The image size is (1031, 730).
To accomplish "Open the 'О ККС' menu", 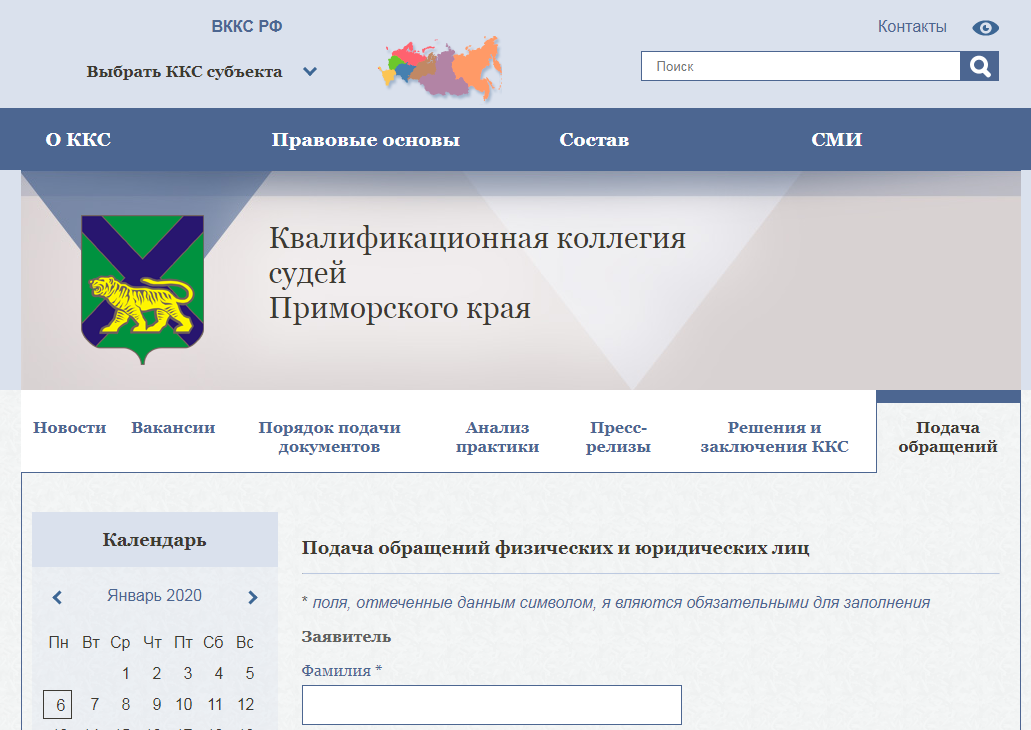I will (x=78, y=139).
